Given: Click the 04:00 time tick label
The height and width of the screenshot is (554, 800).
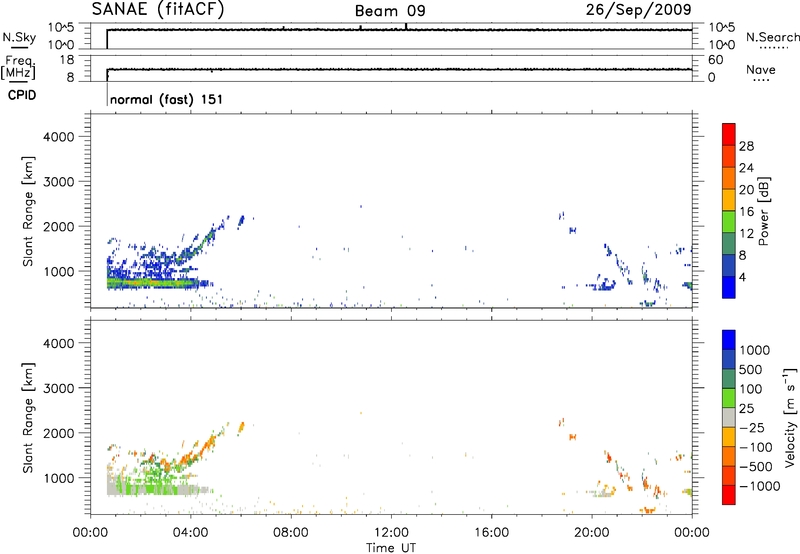Looking at the screenshot, I should [191, 533].
